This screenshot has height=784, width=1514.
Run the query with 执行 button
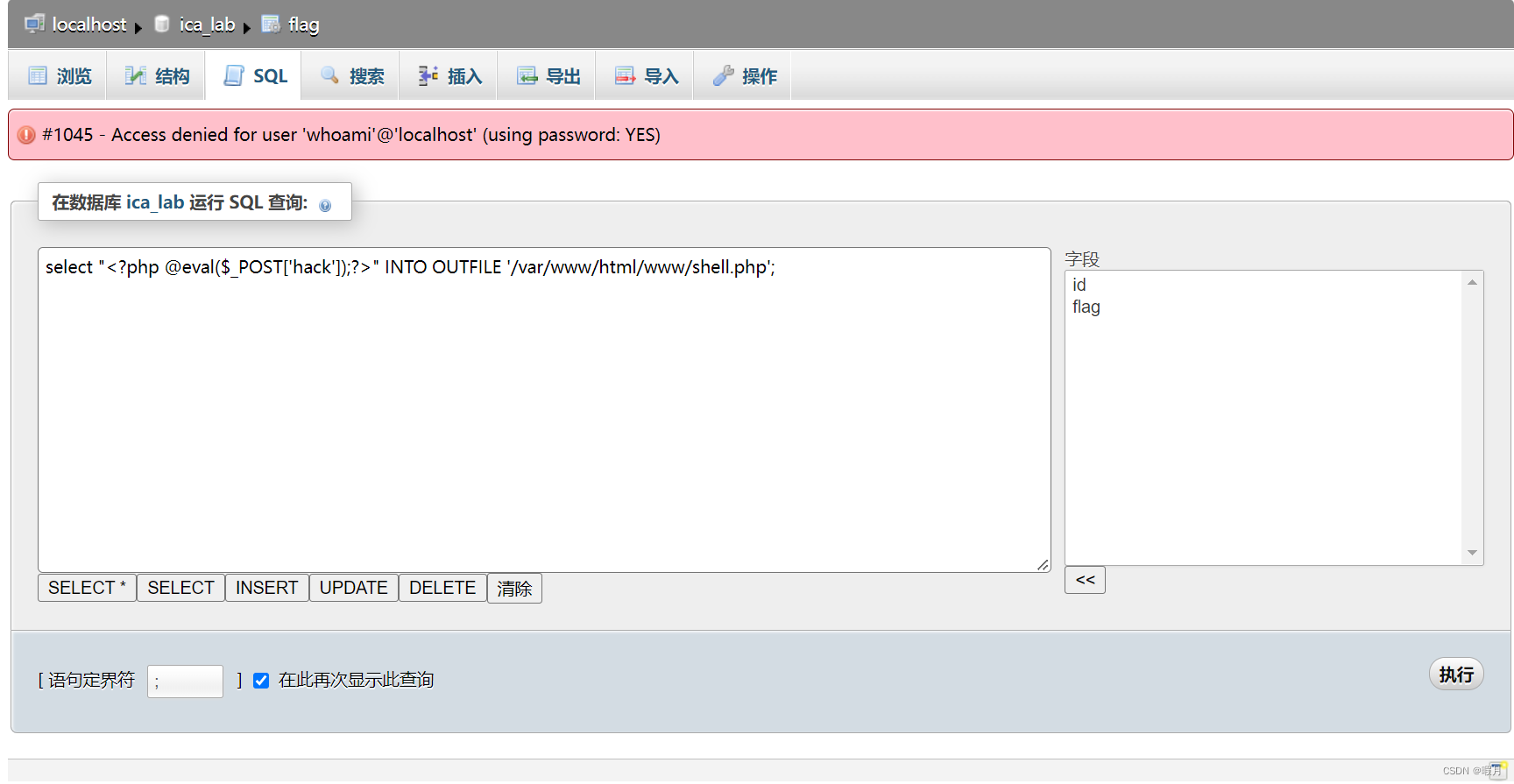click(x=1456, y=675)
